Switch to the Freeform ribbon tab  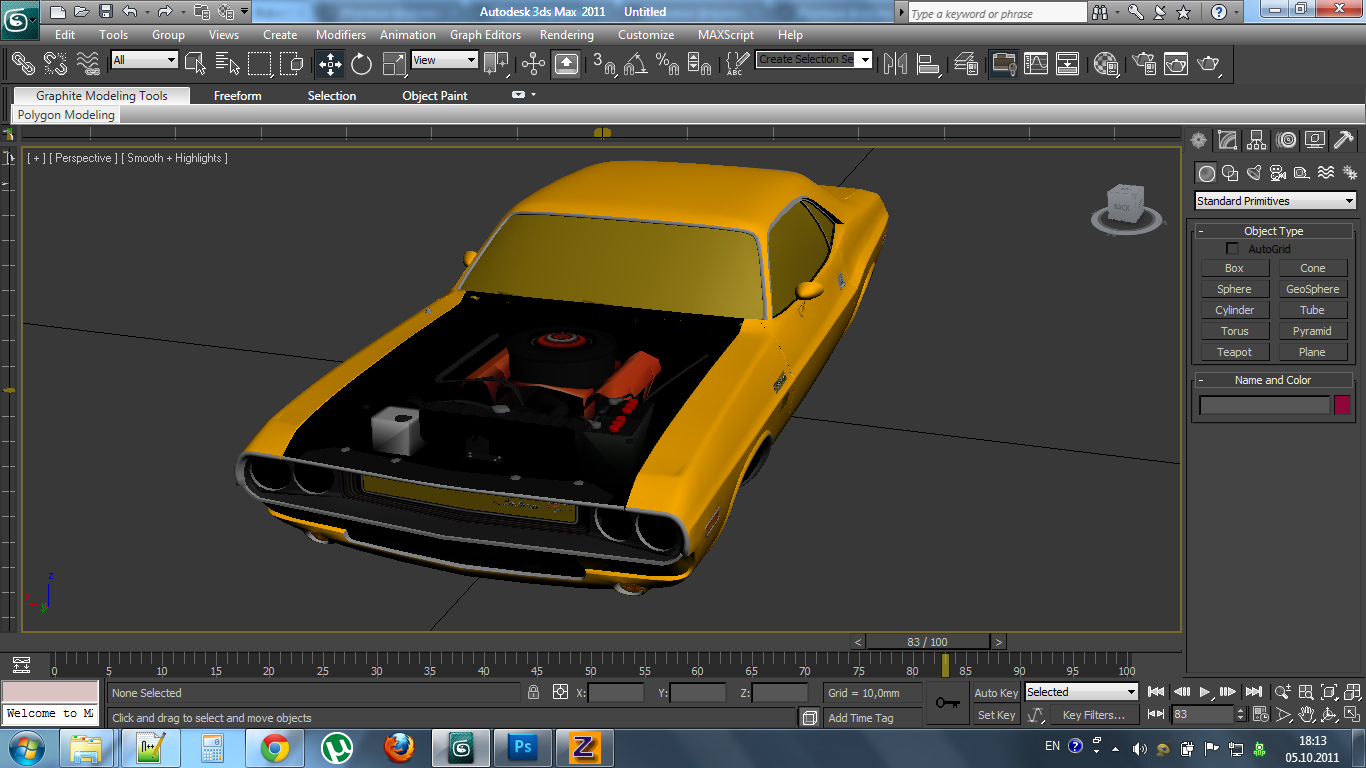pyautogui.click(x=237, y=96)
